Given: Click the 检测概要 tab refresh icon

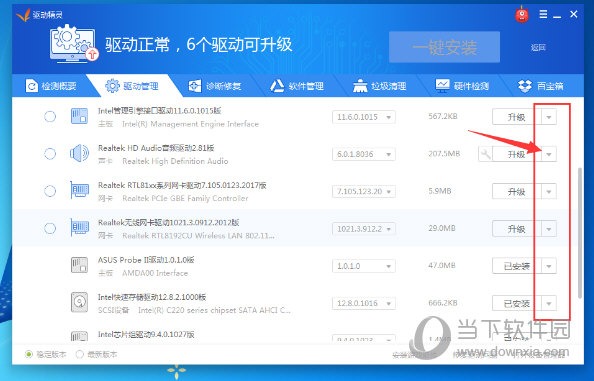Looking at the screenshot, I should pyautogui.click(x=31, y=86).
